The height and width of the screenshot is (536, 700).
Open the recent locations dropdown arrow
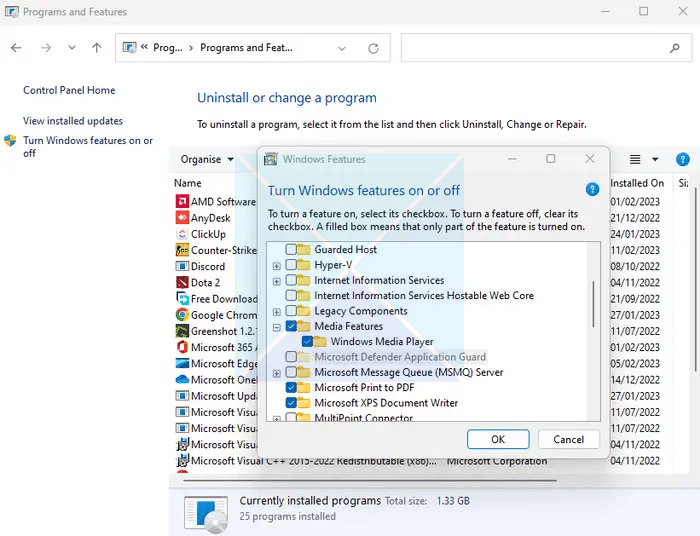click(x=71, y=48)
